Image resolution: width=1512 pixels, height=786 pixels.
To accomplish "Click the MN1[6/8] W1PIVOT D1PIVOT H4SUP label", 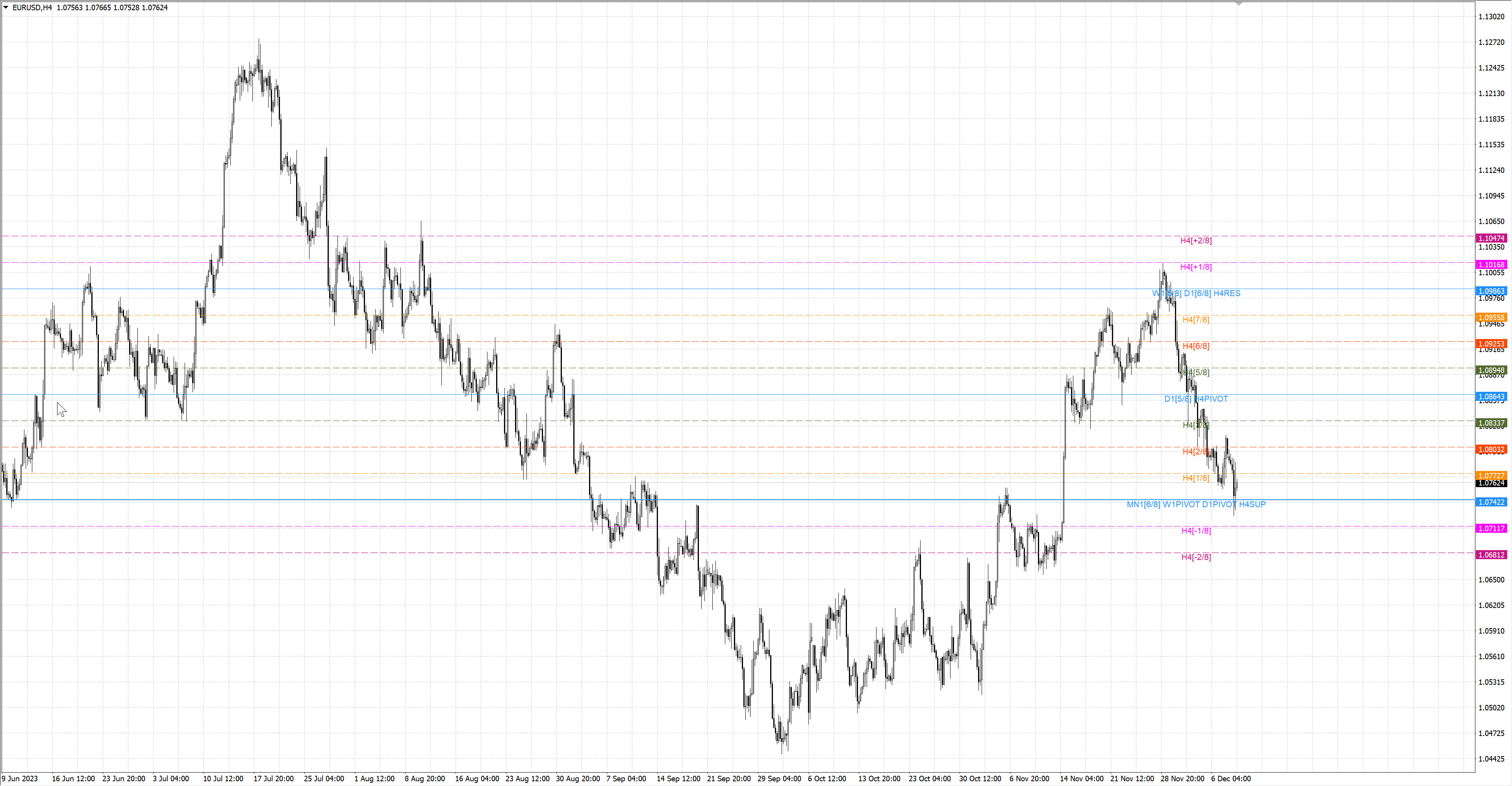I will (x=1196, y=505).
